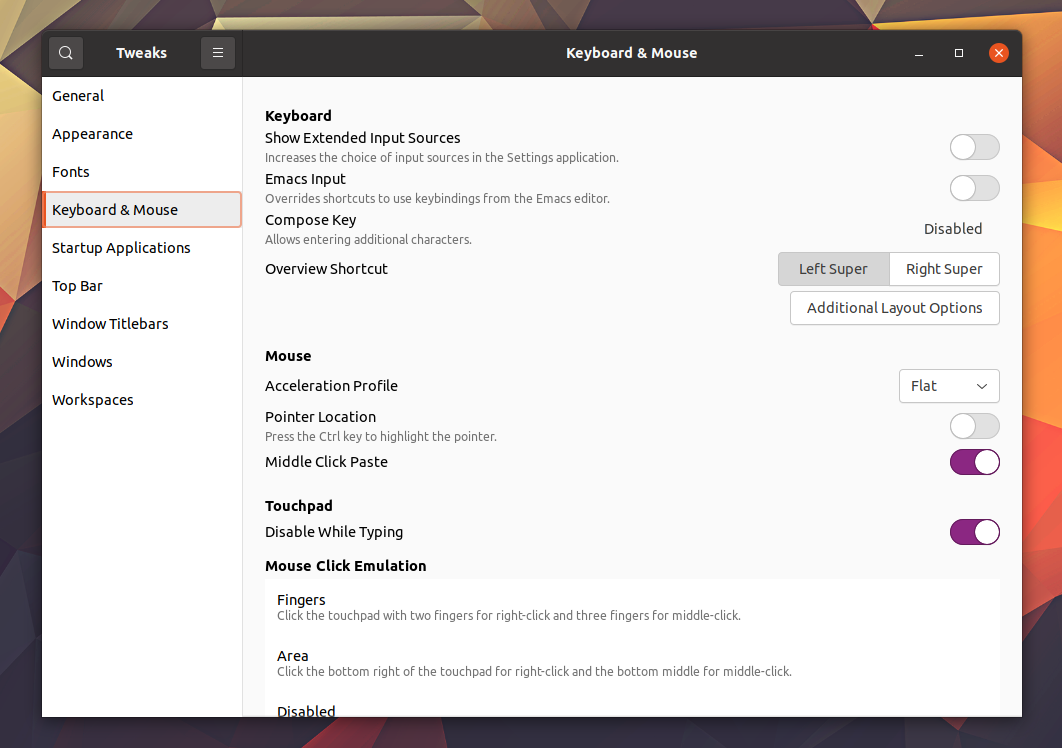The image size is (1062, 748).
Task: Click the General section in the sidebar
Action: (78, 95)
